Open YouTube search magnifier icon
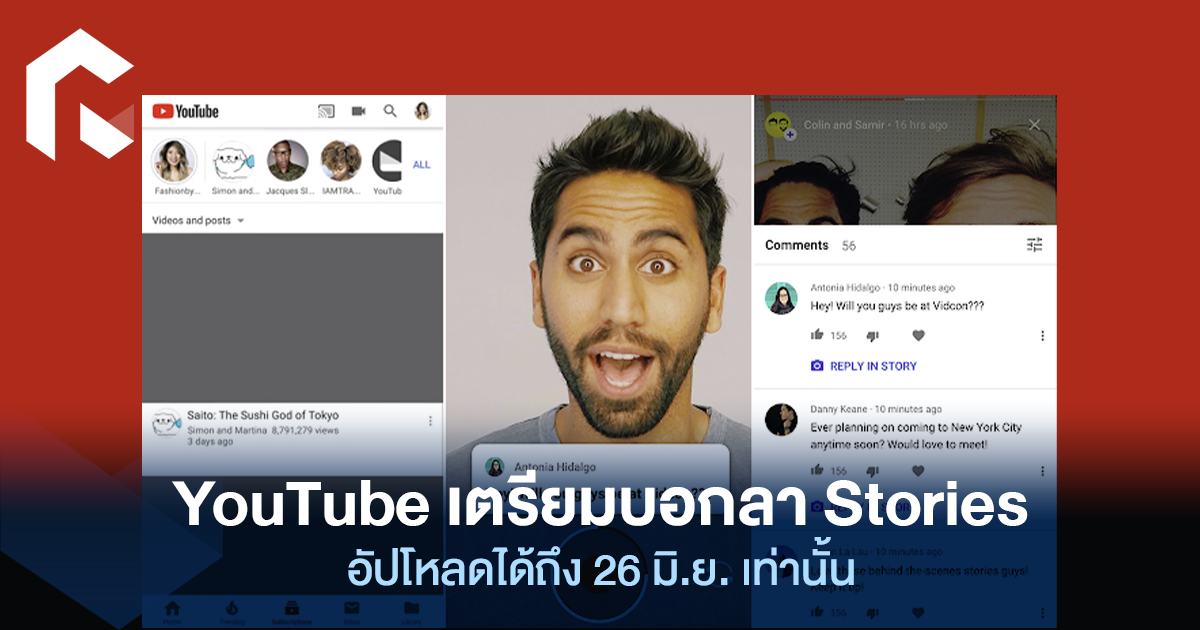 pyautogui.click(x=390, y=111)
